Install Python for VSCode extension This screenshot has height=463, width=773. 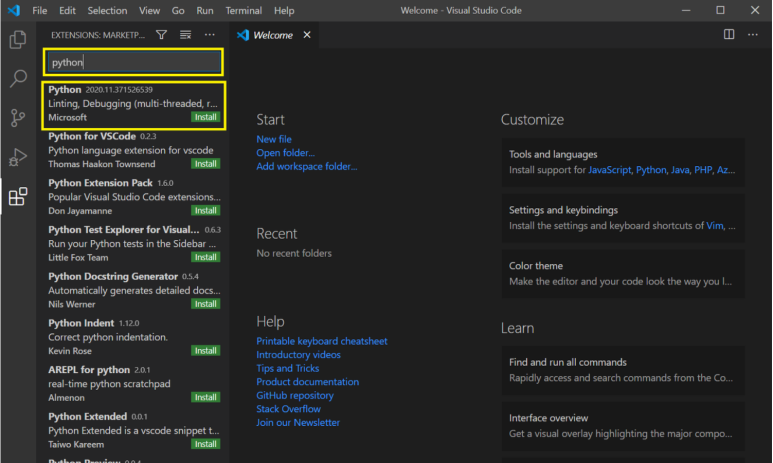point(205,164)
